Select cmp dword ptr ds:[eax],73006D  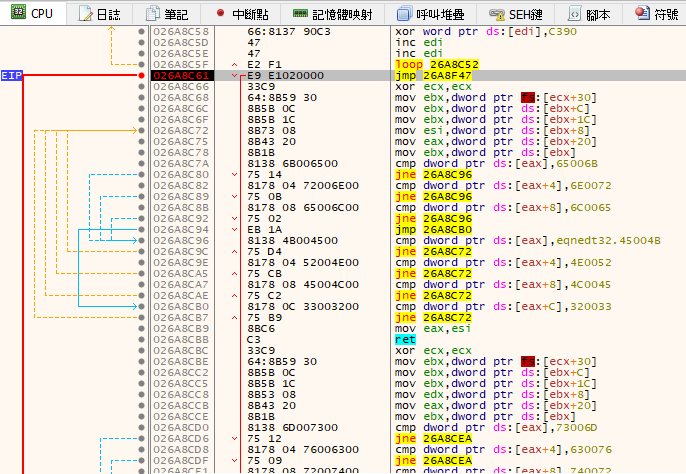[496, 428]
